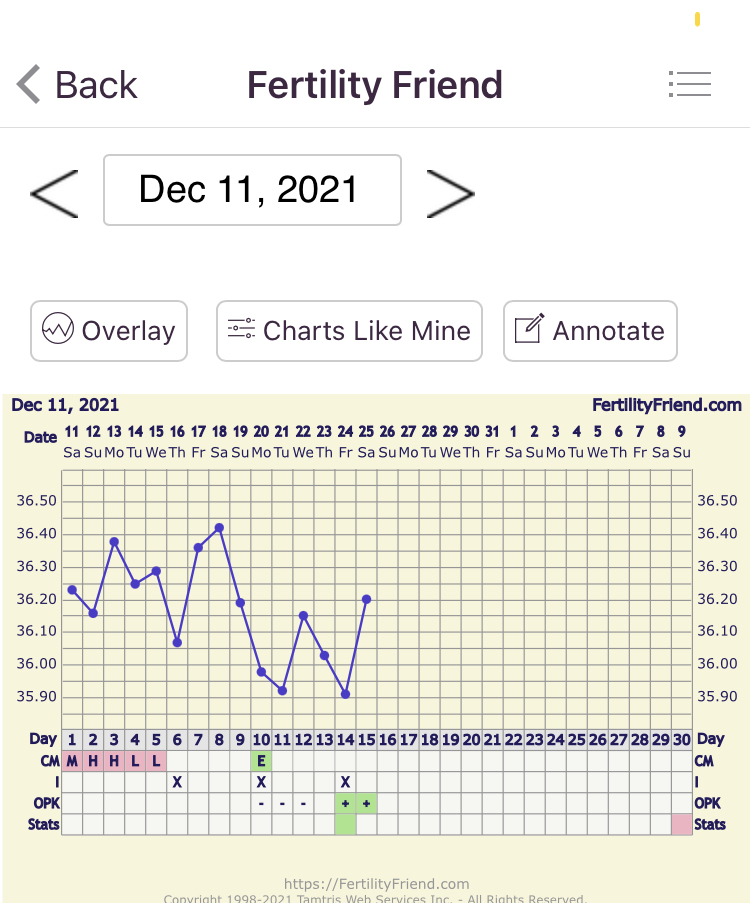The image size is (750, 903).
Task: Tap the intercourse X mark on day 6
Action: 177,782
